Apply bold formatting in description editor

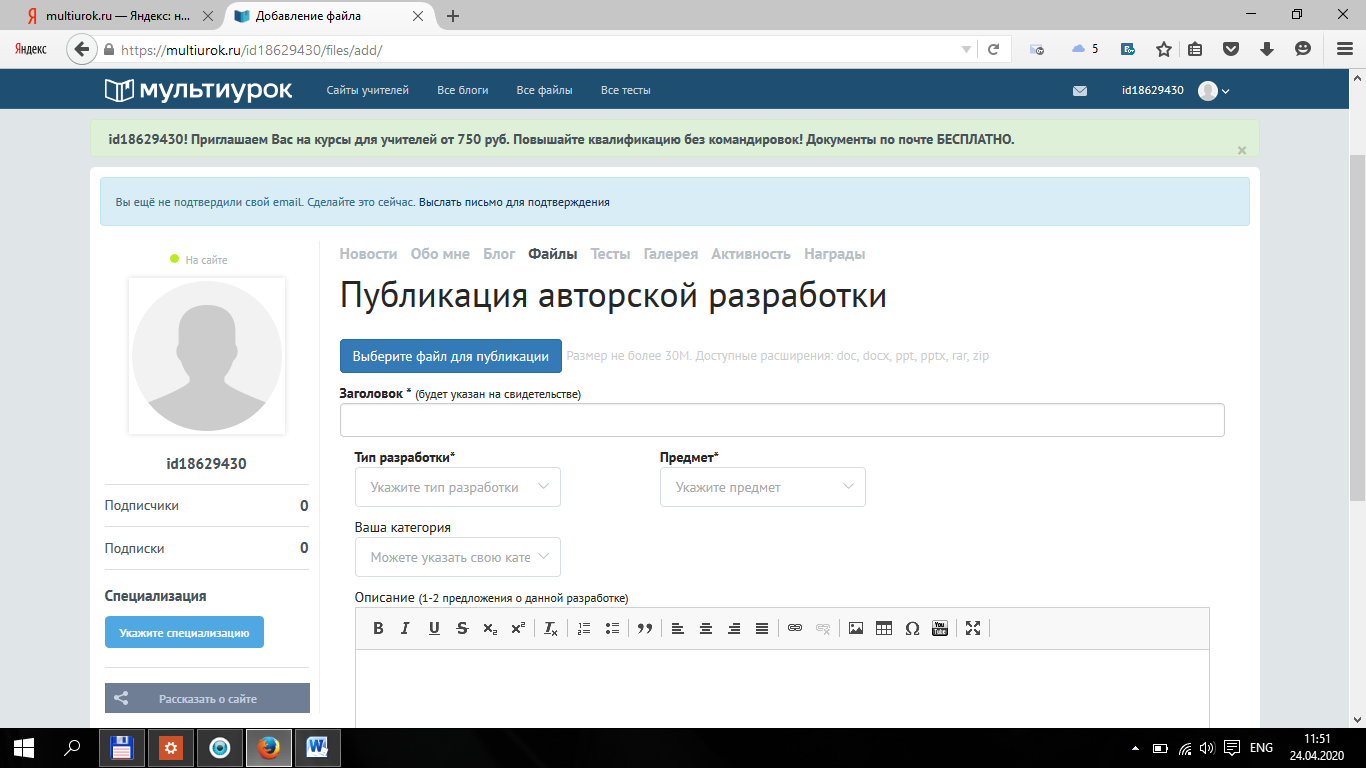click(x=378, y=628)
